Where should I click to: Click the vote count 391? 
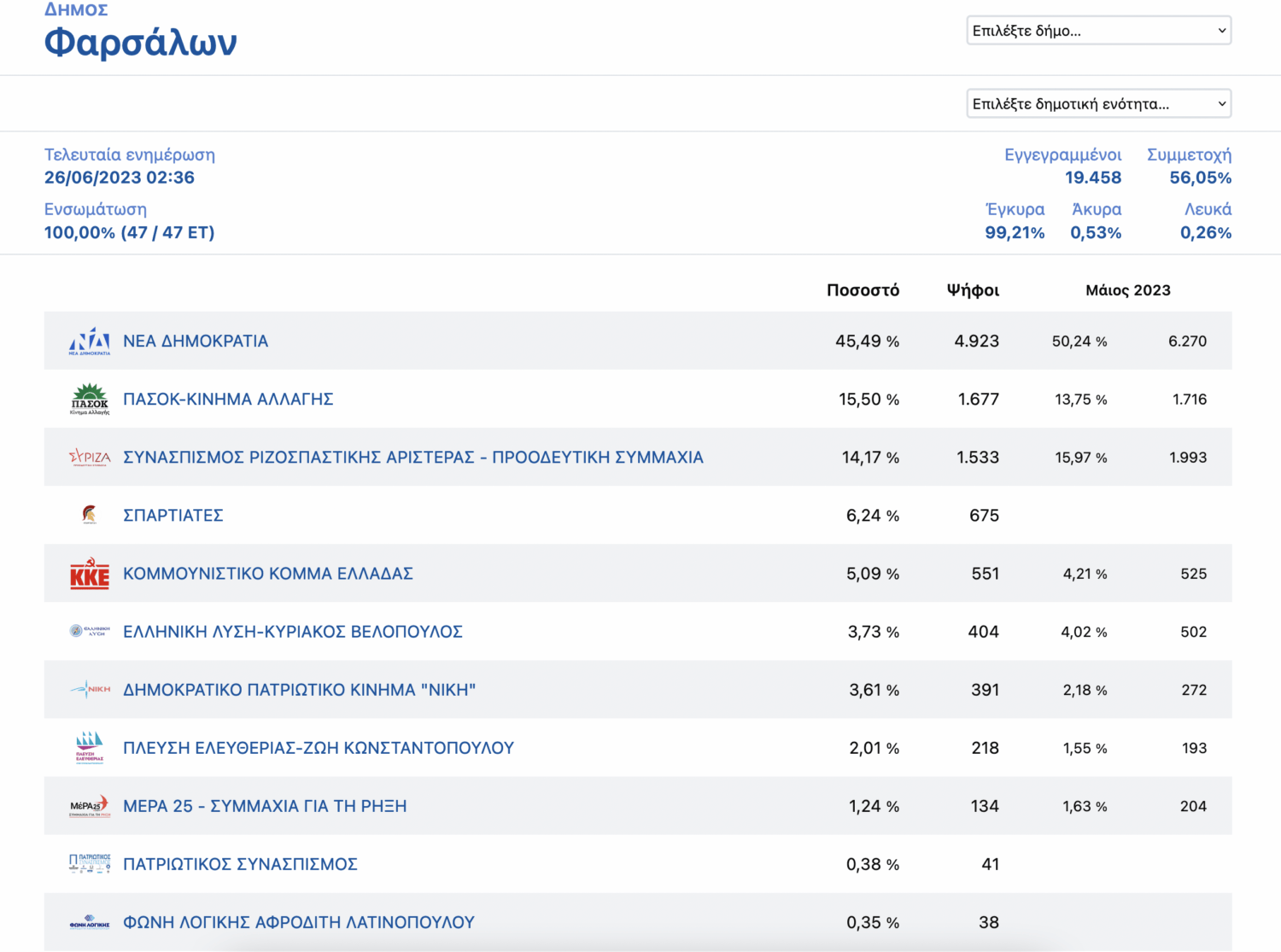[x=986, y=690]
